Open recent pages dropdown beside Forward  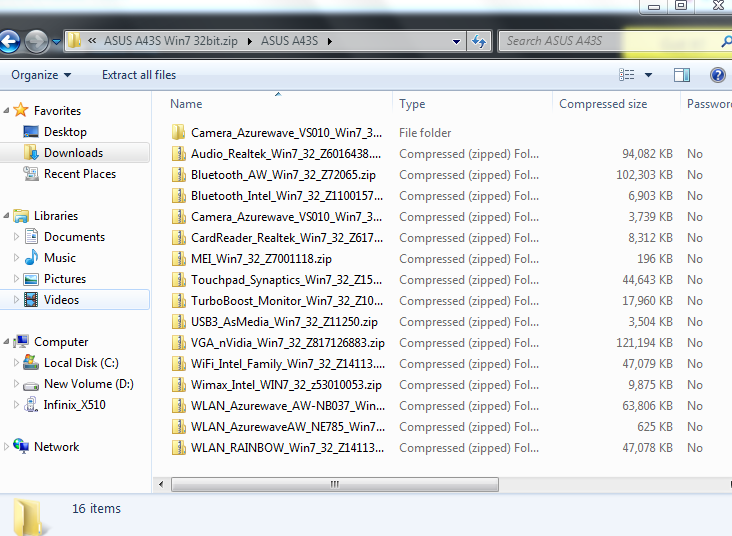point(56,42)
